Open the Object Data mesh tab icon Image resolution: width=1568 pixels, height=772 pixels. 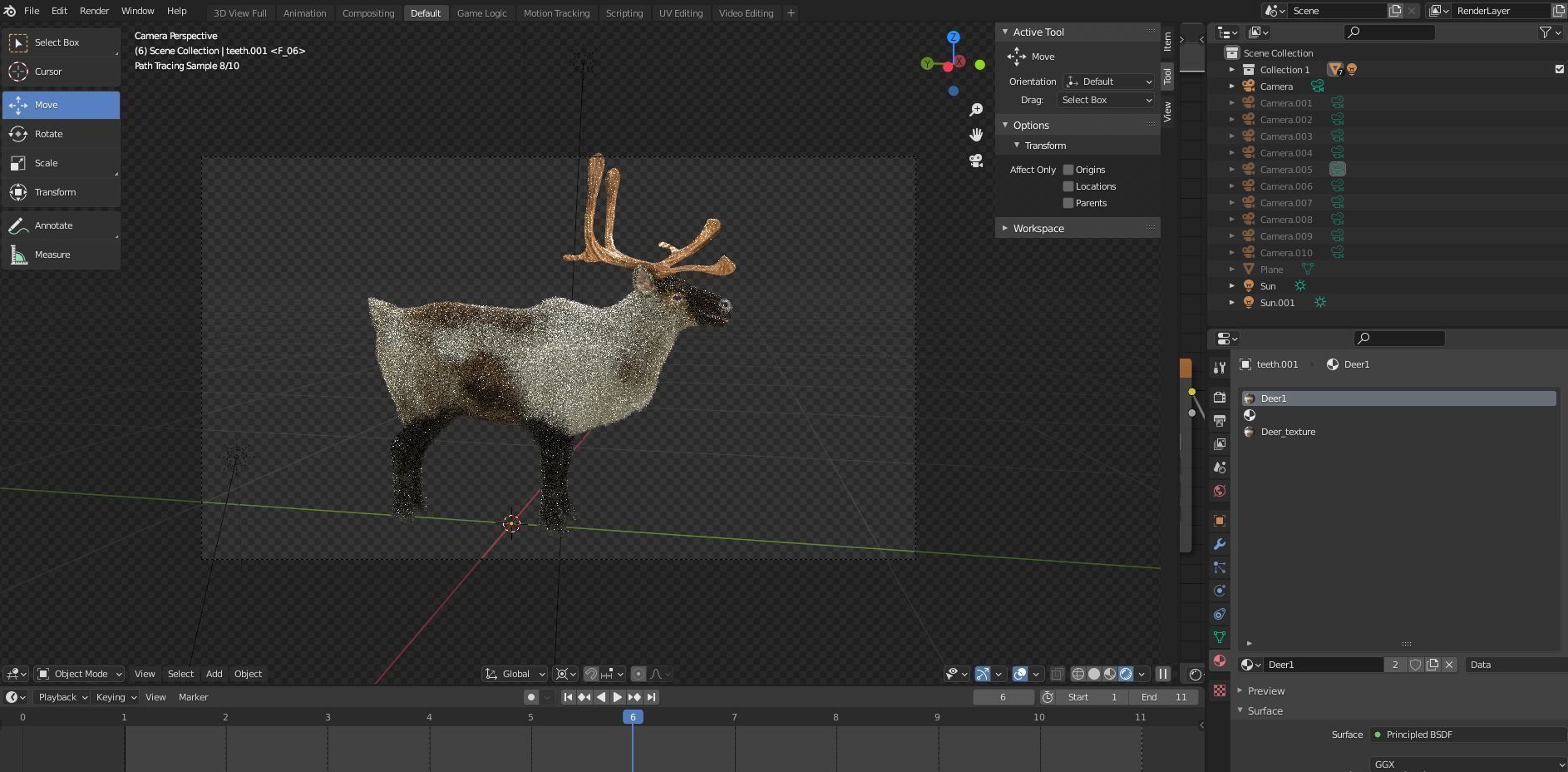[1220, 637]
